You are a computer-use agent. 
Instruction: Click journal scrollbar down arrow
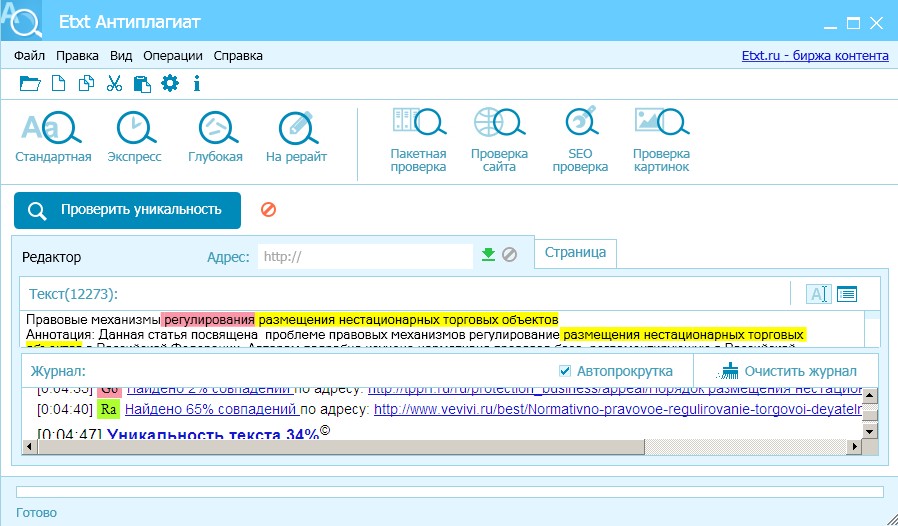(x=869, y=431)
